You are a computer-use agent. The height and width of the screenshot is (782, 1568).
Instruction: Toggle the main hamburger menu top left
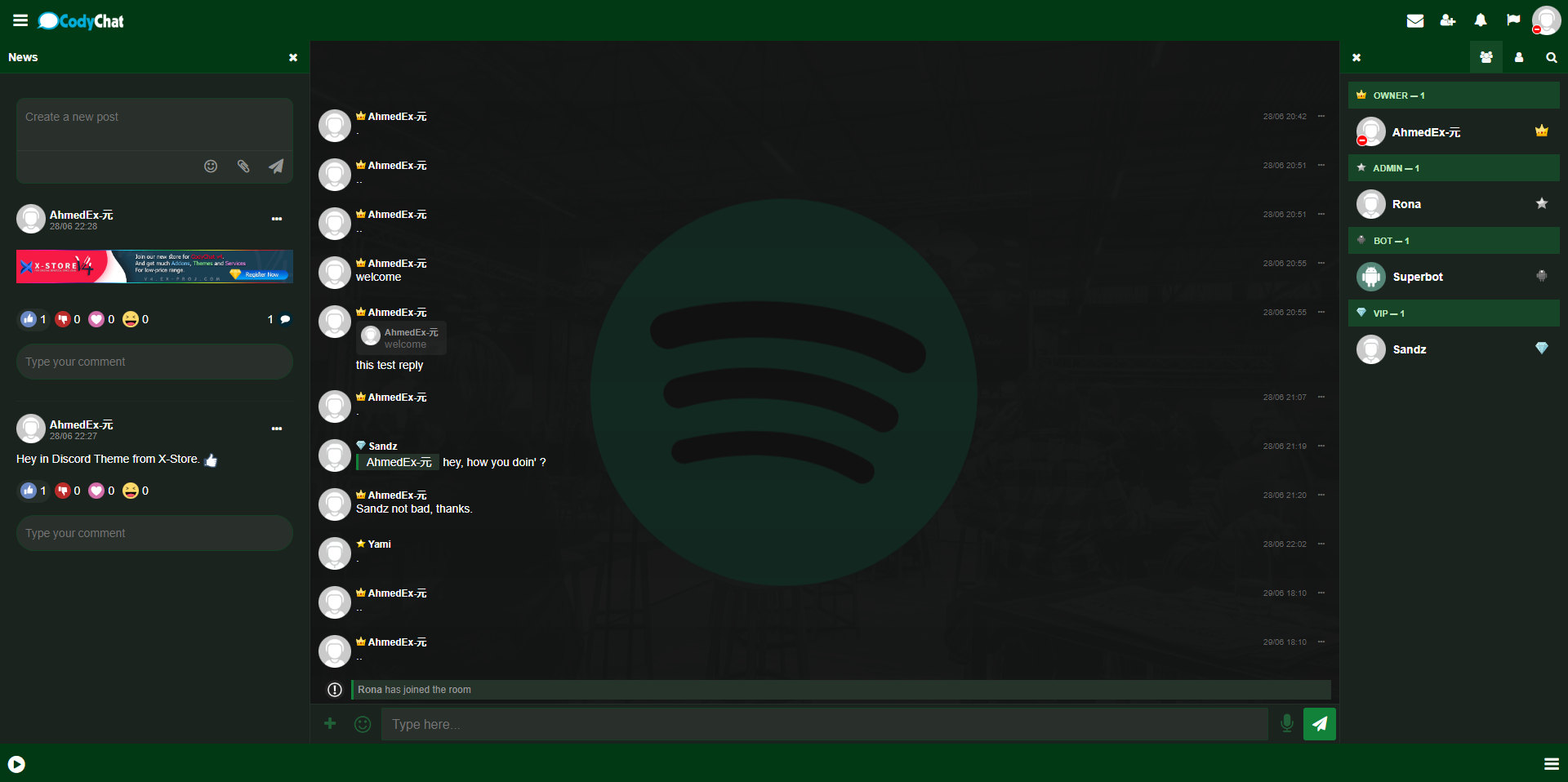(x=20, y=20)
